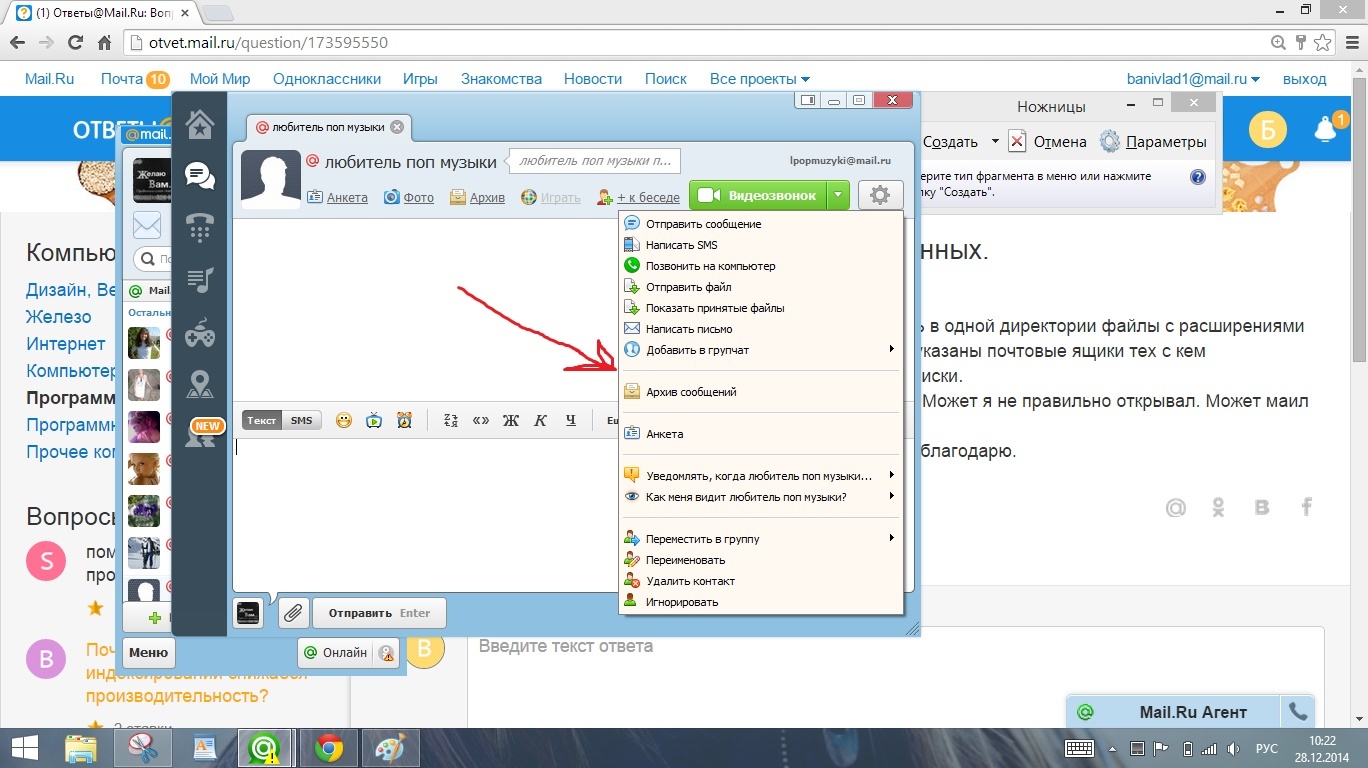The width and height of the screenshot is (1368, 768).
Task: Choose Отправить файл from the menu
Action: pyautogui.click(x=761, y=287)
